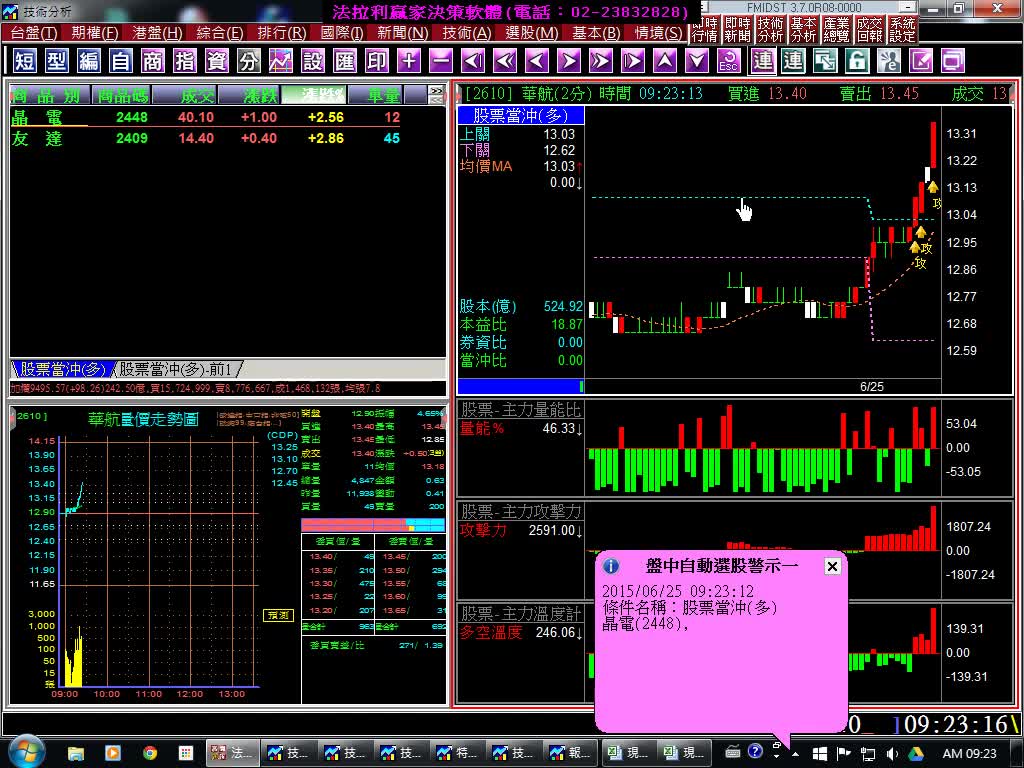Open the 國際(I) menu
The height and width of the screenshot is (768, 1024).
[x=342, y=33]
